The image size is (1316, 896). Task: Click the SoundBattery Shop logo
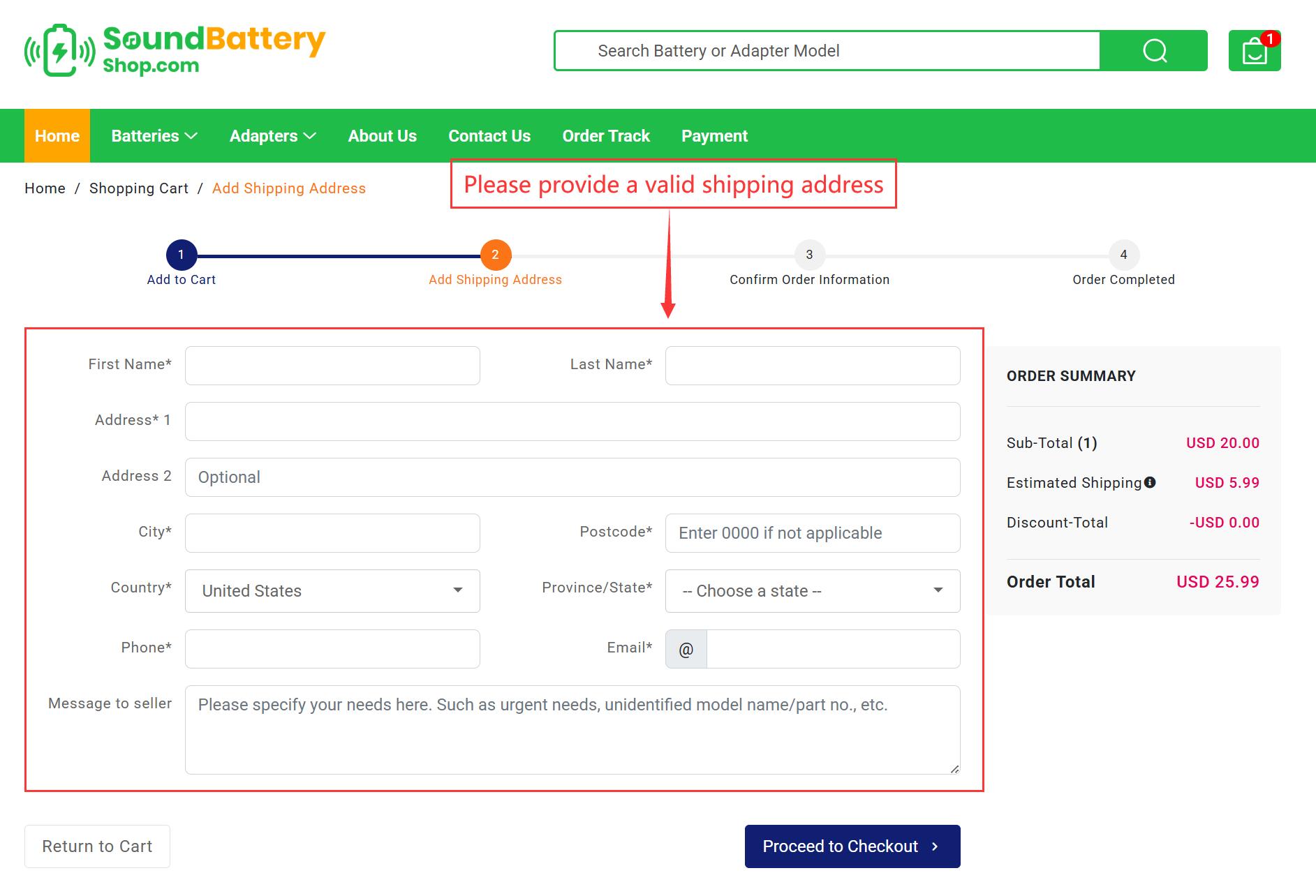[175, 50]
